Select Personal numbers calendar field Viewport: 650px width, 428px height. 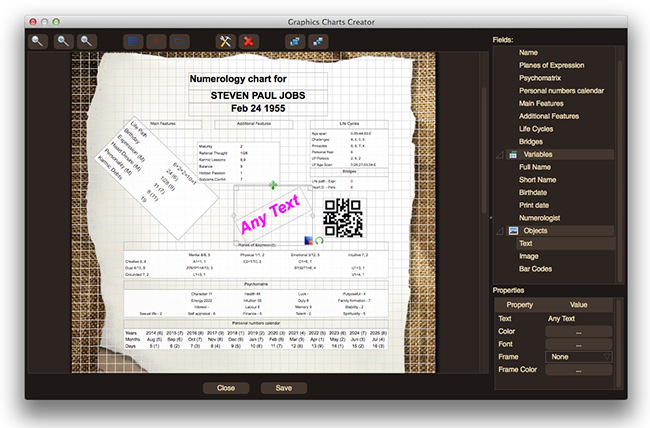click(561, 91)
